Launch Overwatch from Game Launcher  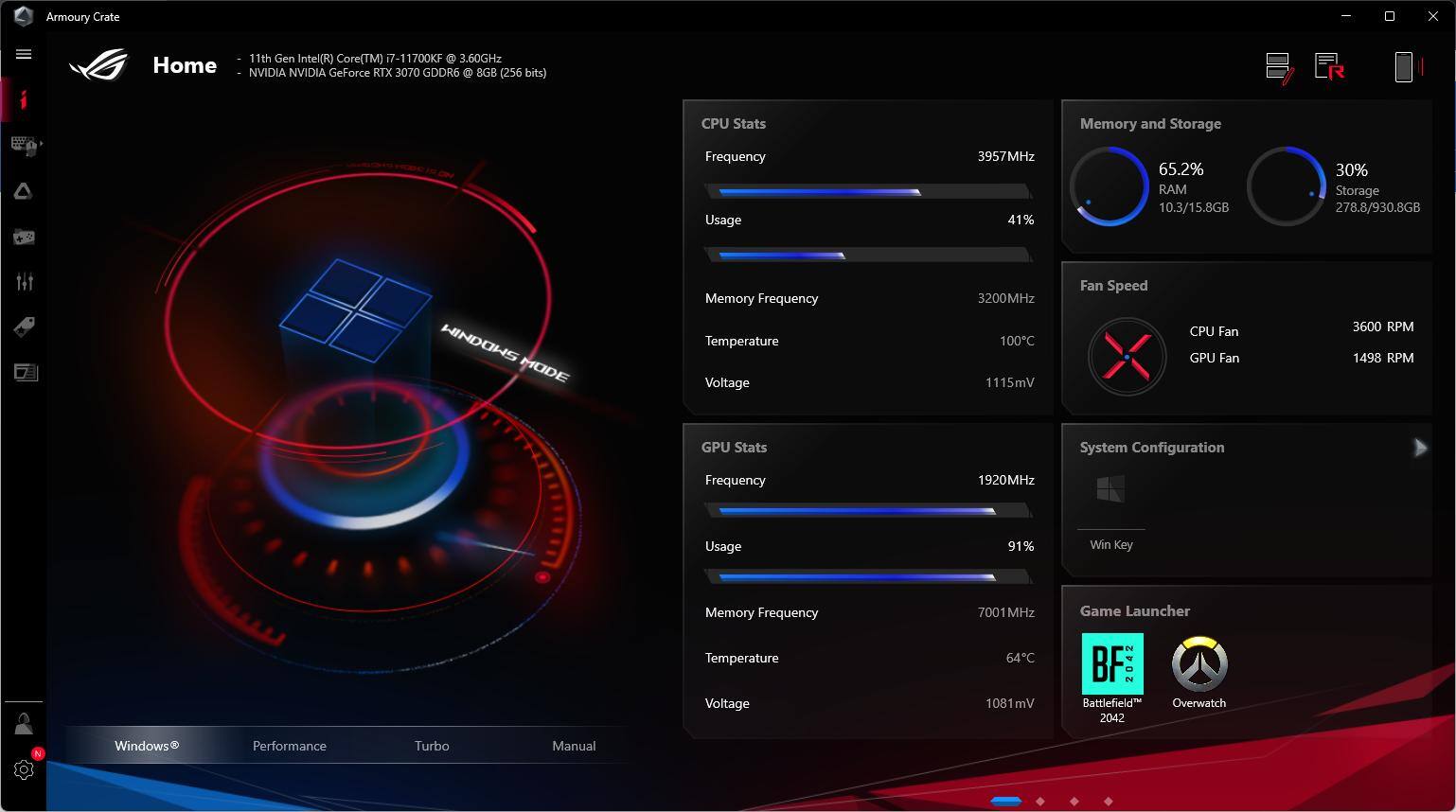click(x=1199, y=664)
